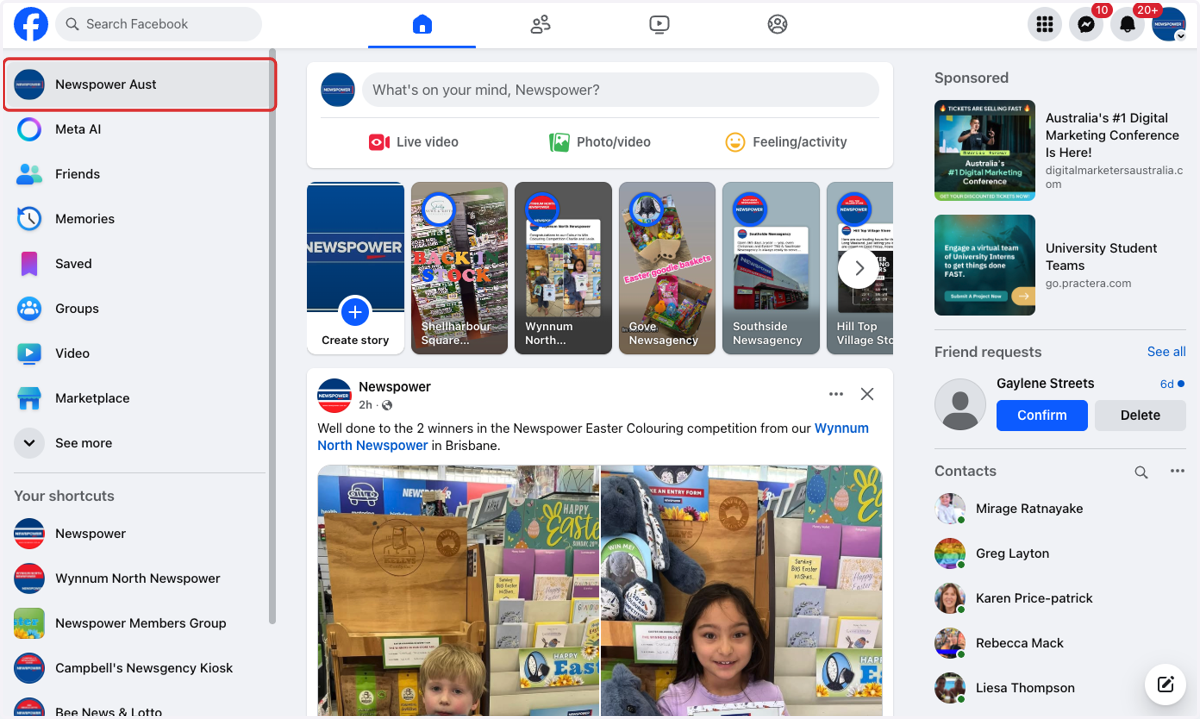Delete Gaylene Streets friend request
1200x719 pixels.
click(x=1140, y=415)
